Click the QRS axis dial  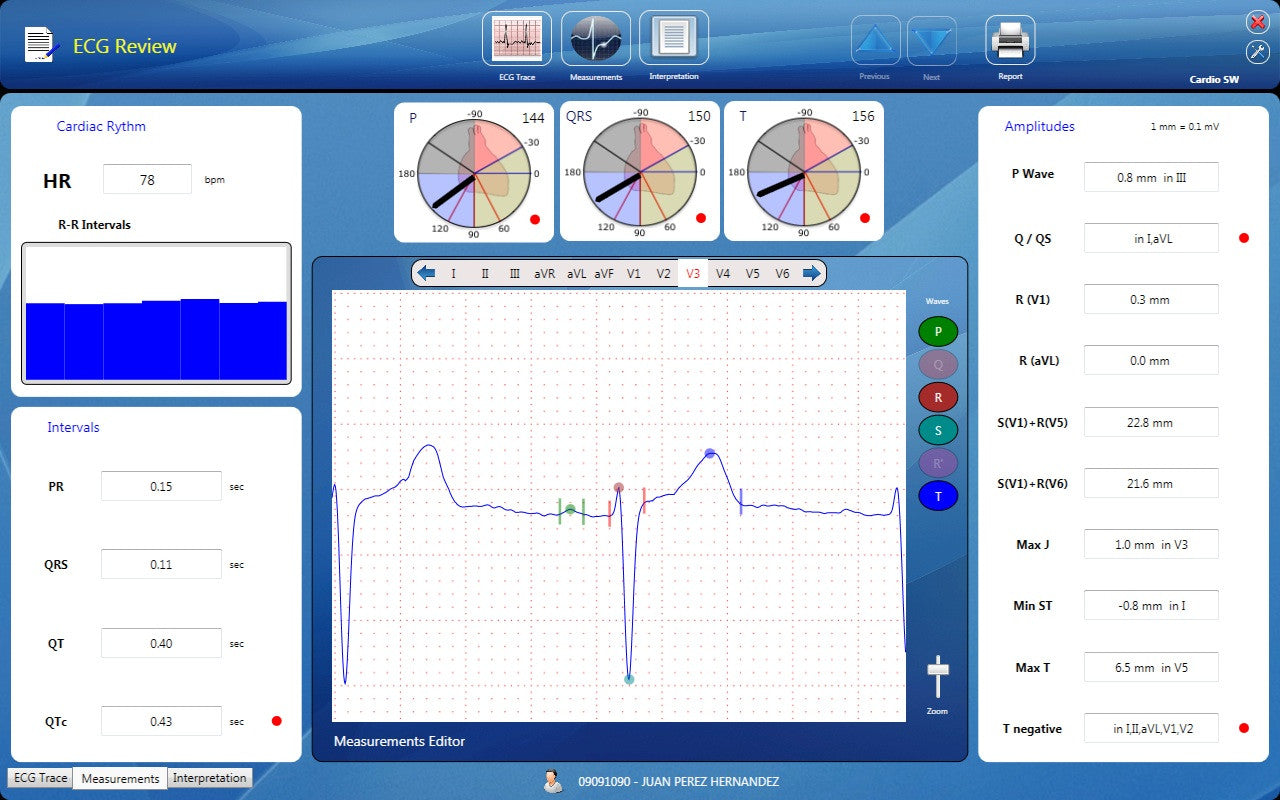point(639,172)
